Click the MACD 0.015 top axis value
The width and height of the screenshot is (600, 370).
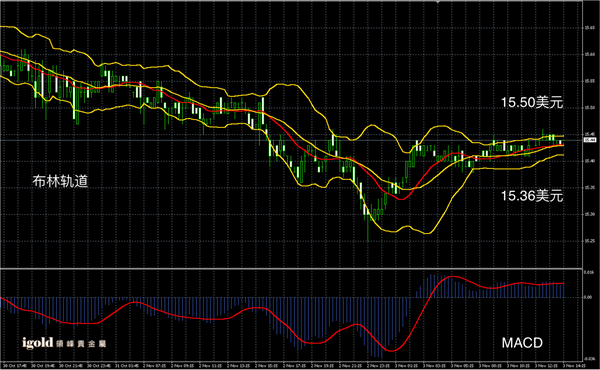(x=589, y=272)
